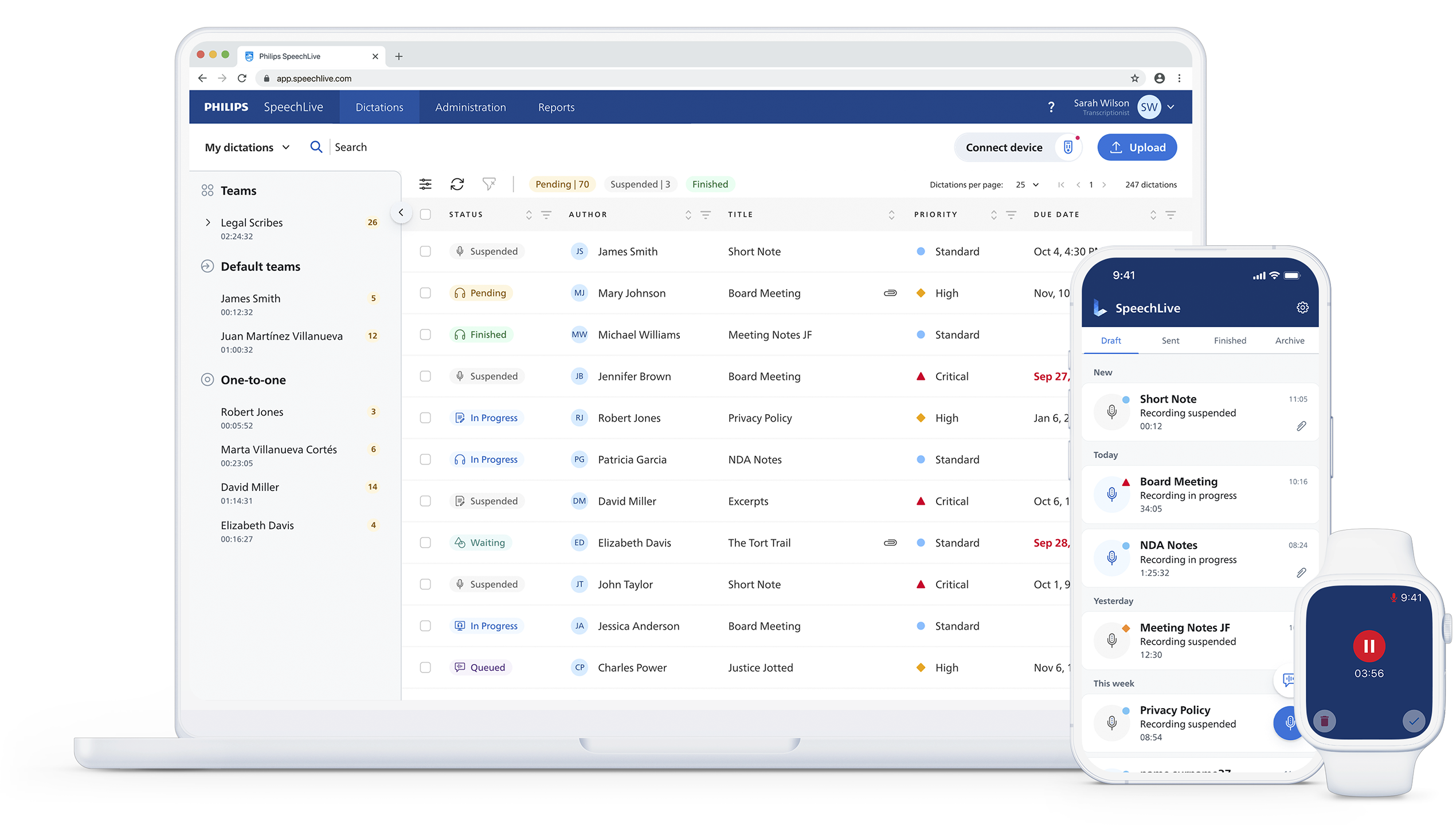Jump to the first page arrow
This screenshot has width=1456, height=825.
pyautogui.click(x=1060, y=184)
